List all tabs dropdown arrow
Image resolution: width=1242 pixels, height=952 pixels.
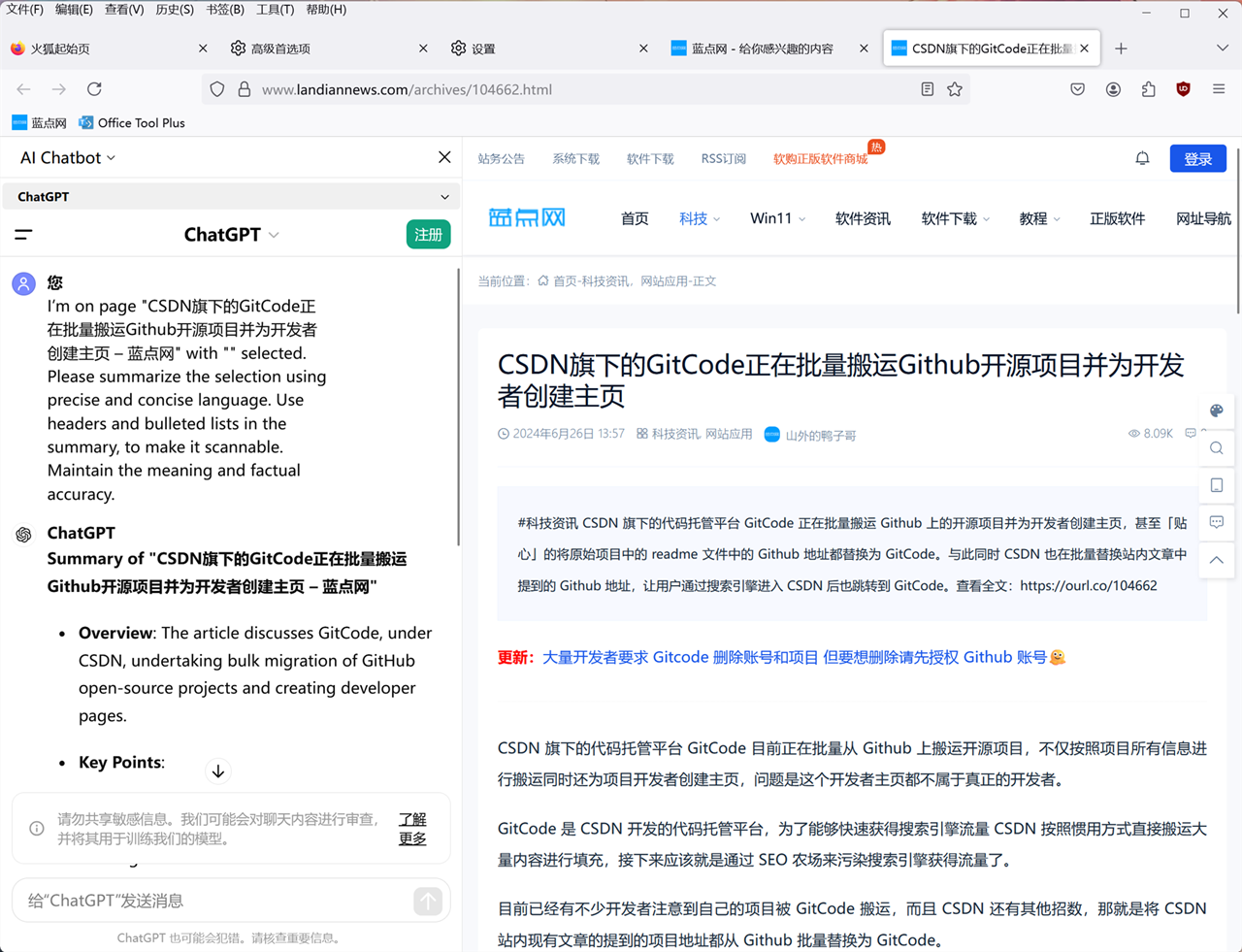pos(1223,49)
